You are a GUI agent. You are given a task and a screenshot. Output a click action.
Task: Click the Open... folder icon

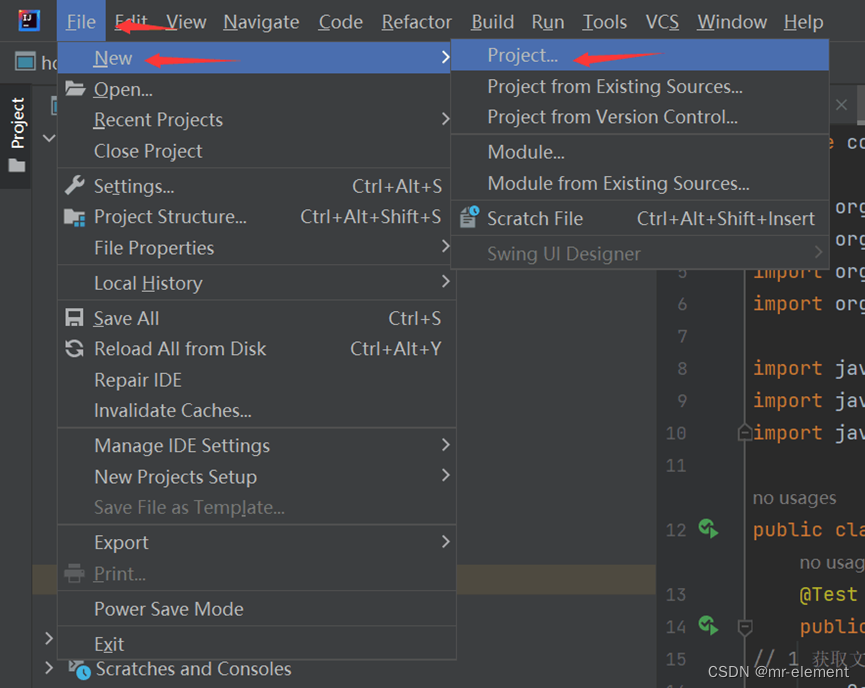[x=75, y=88]
